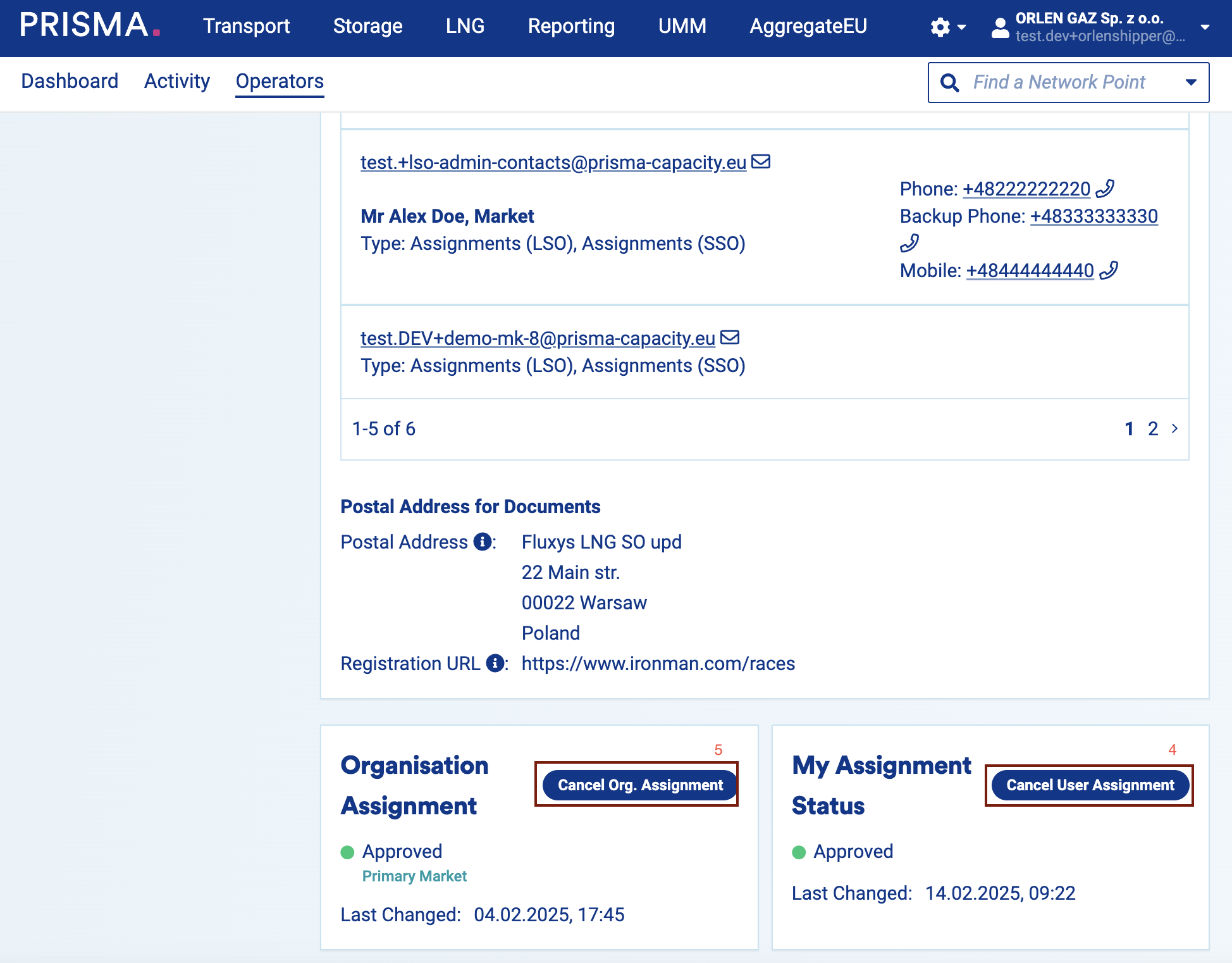Screen dimensions: 1232x963
Task: Click the settings gear icon
Action: [x=940, y=27]
